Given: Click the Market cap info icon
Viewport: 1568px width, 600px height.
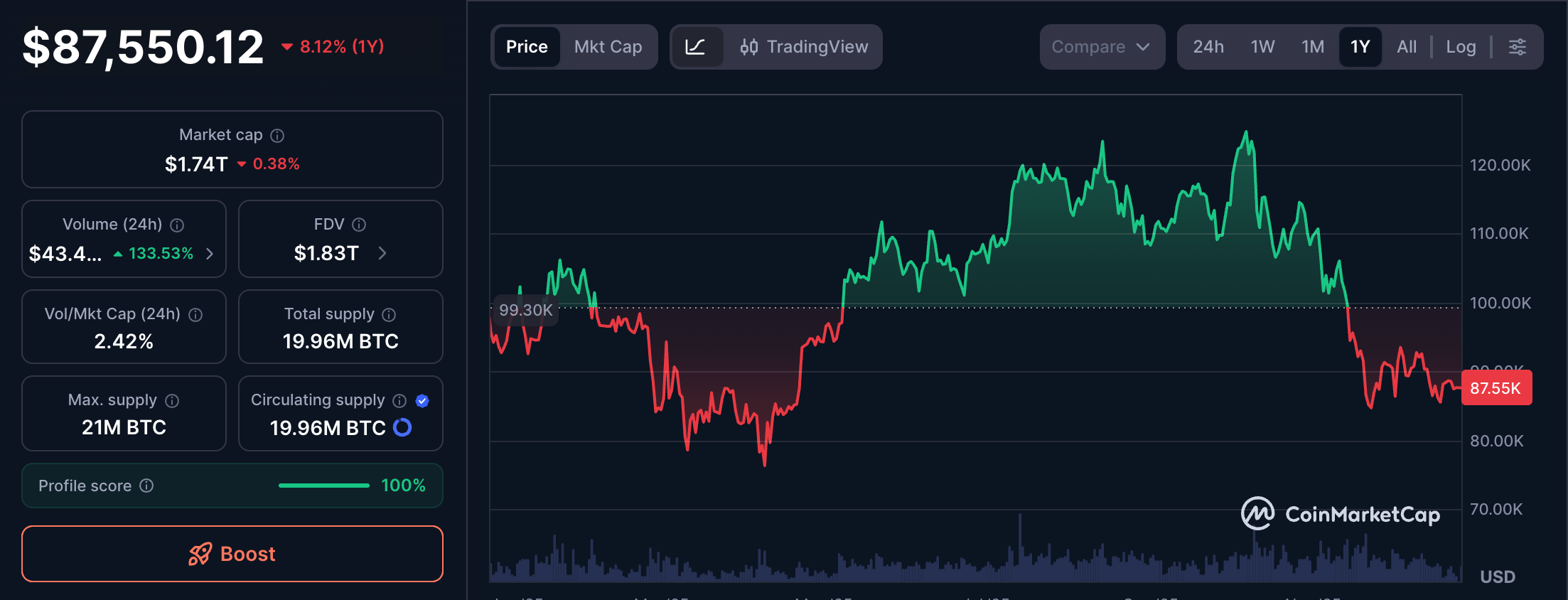Looking at the screenshot, I should tap(276, 135).
